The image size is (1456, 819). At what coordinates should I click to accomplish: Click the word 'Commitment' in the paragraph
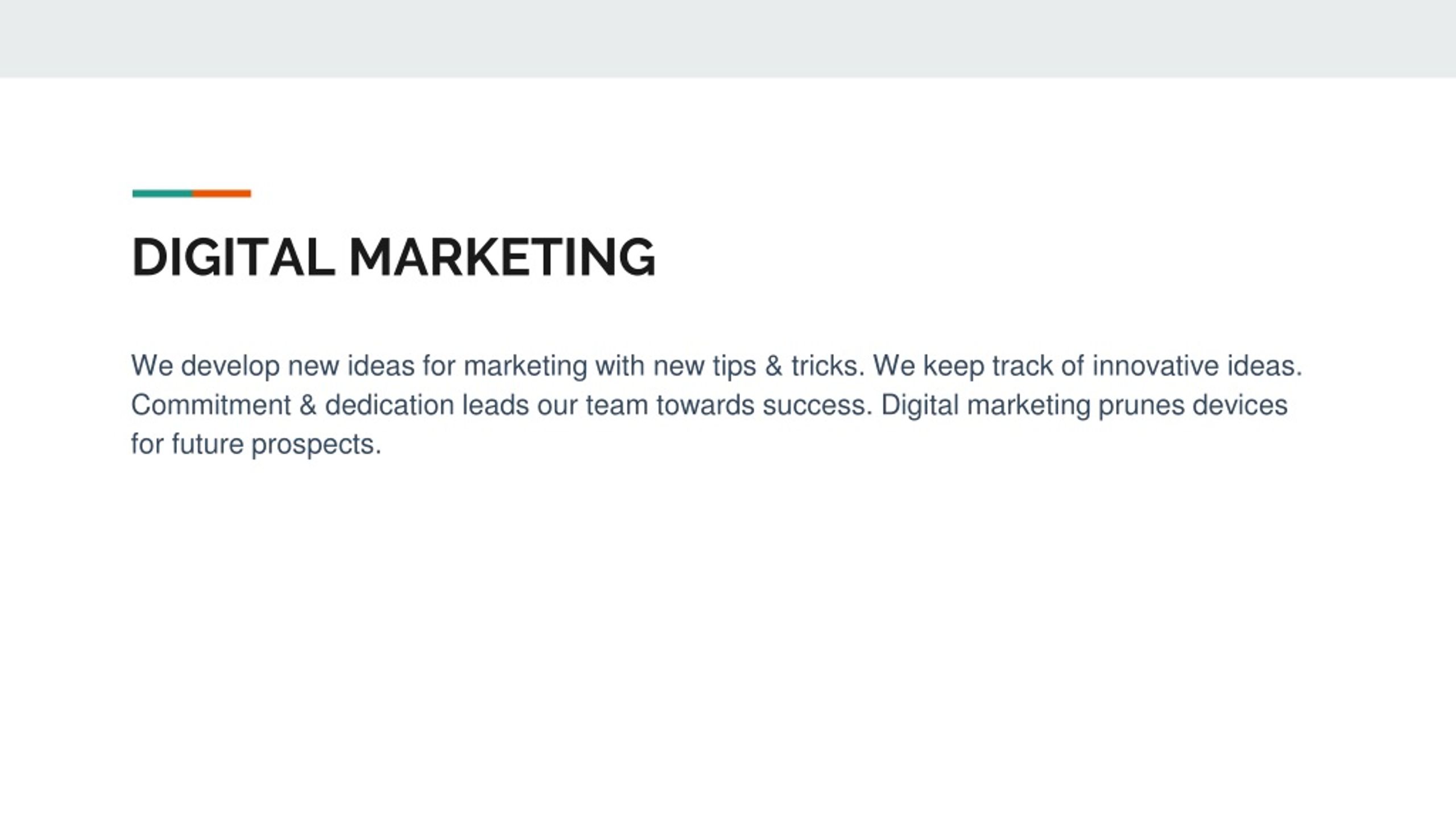(x=211, y=405)
